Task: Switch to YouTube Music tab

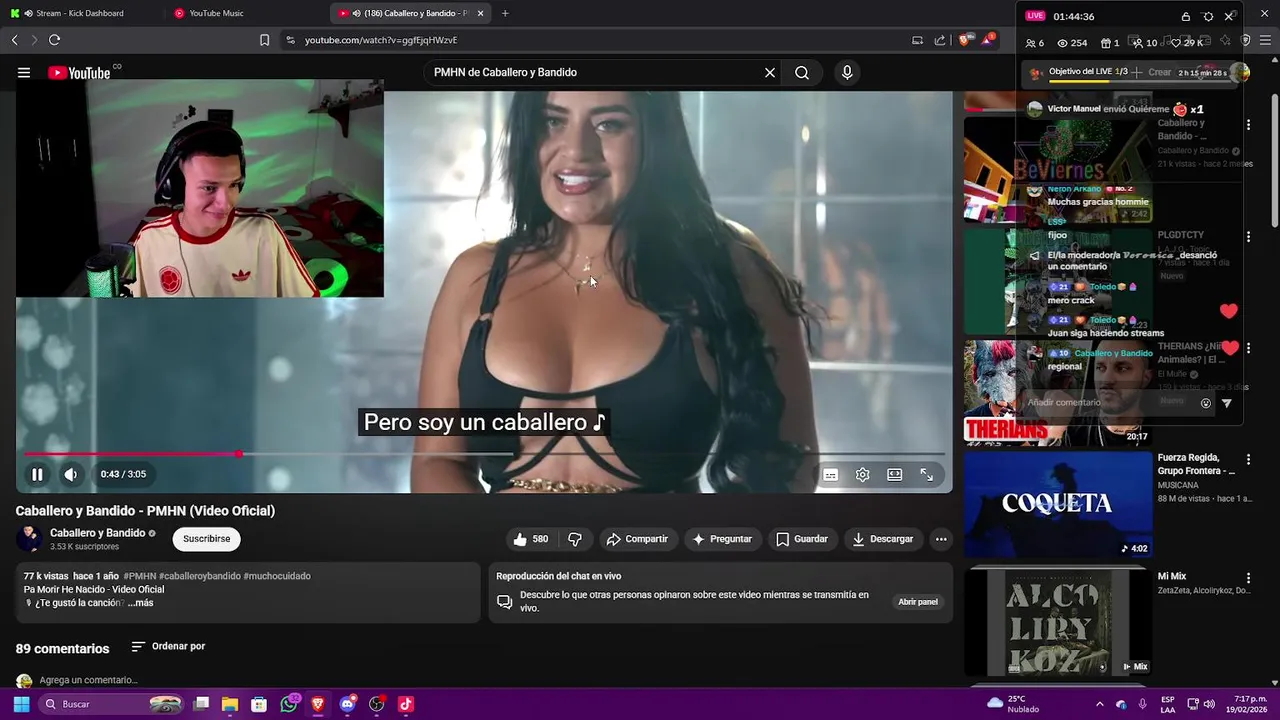Action: click(x=216, y=13)
